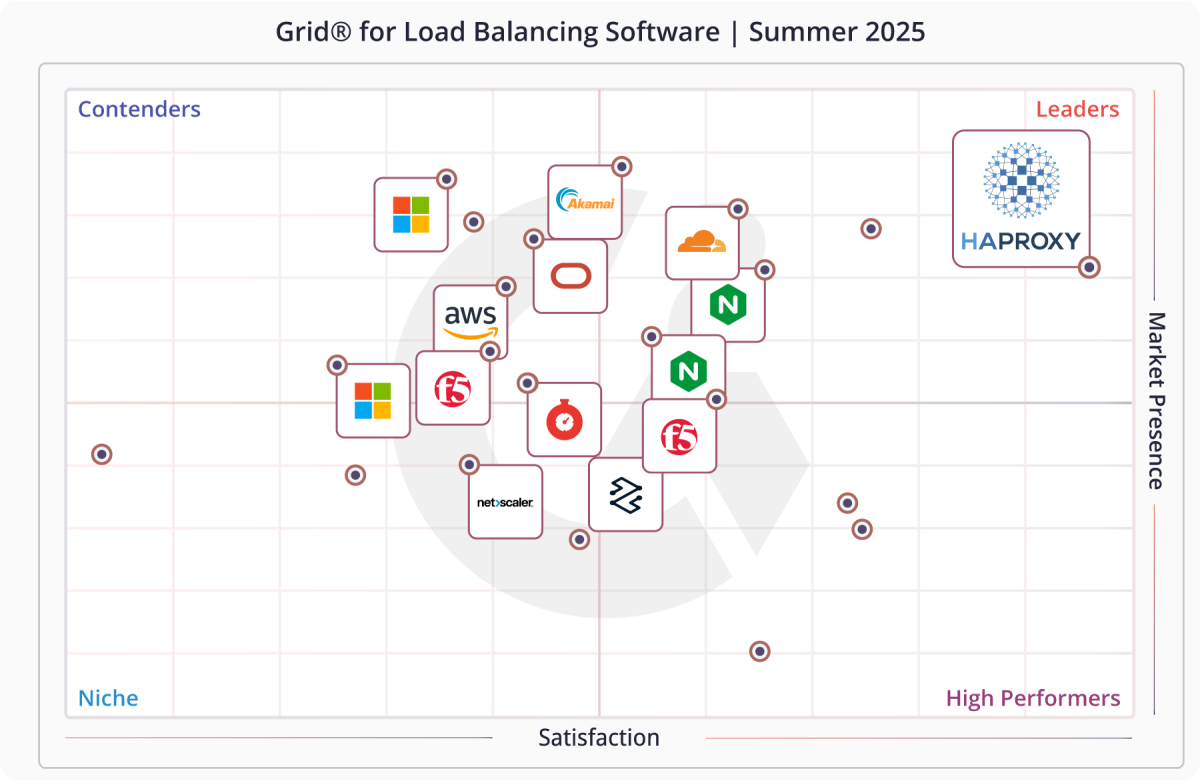The image size is (1200, 781).
Task: Select the Akamai logo tile
Action: pyautogui.click(x=585, y=202)
